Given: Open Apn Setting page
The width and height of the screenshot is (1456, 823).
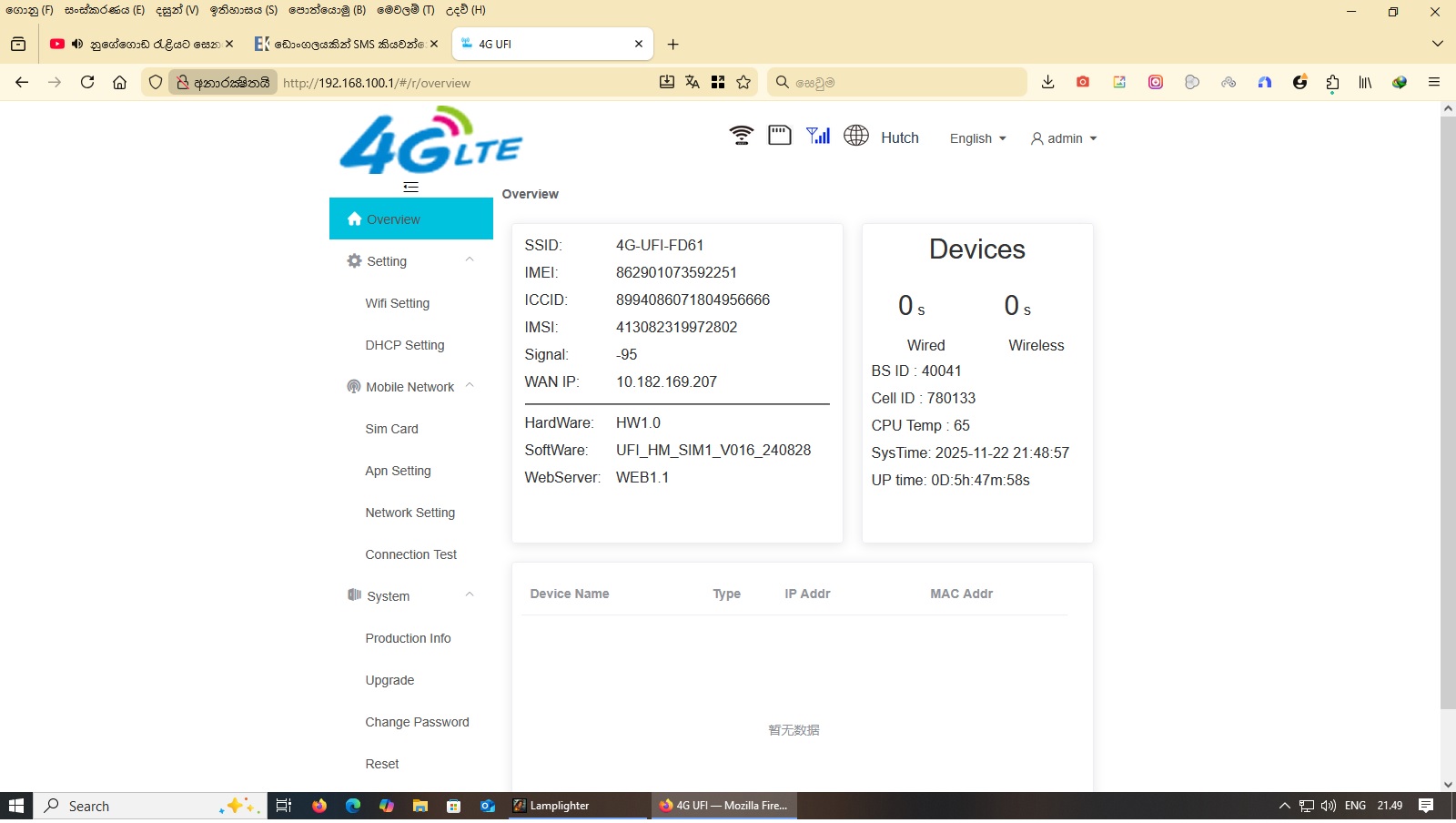Looking at the screenshot, I should tap(399, 471).
